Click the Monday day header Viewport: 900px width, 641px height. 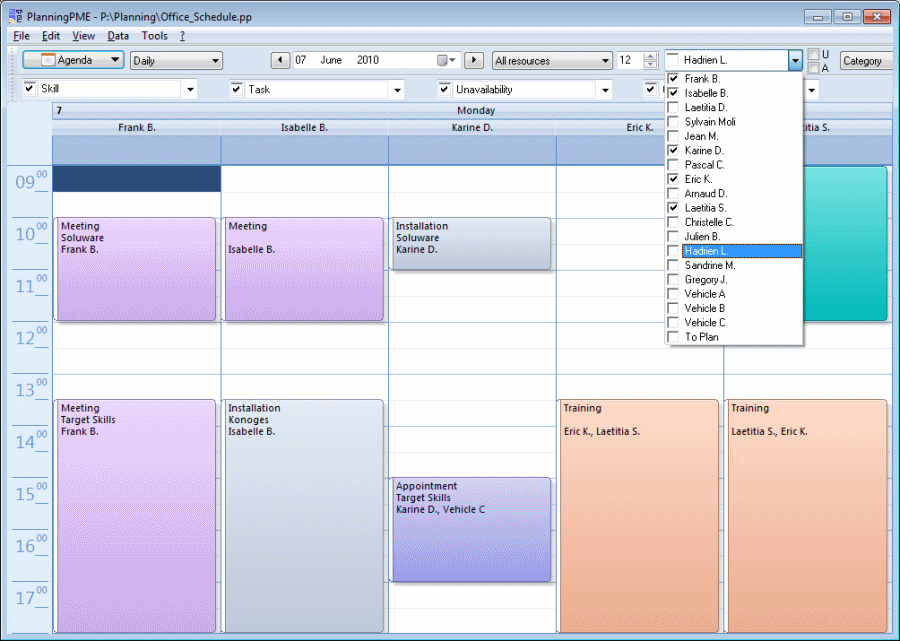(x=476, y=110)
